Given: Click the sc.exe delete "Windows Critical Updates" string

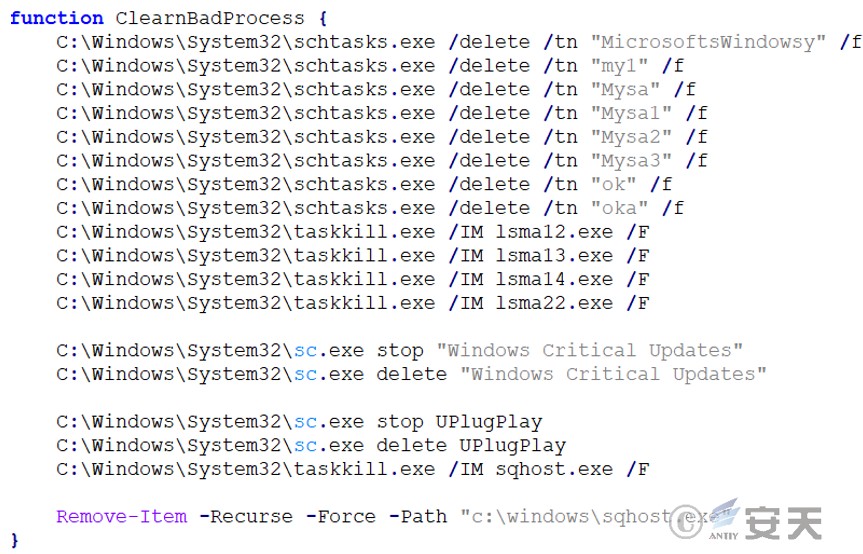Looking at the screenshot, I should pos(614,374).
